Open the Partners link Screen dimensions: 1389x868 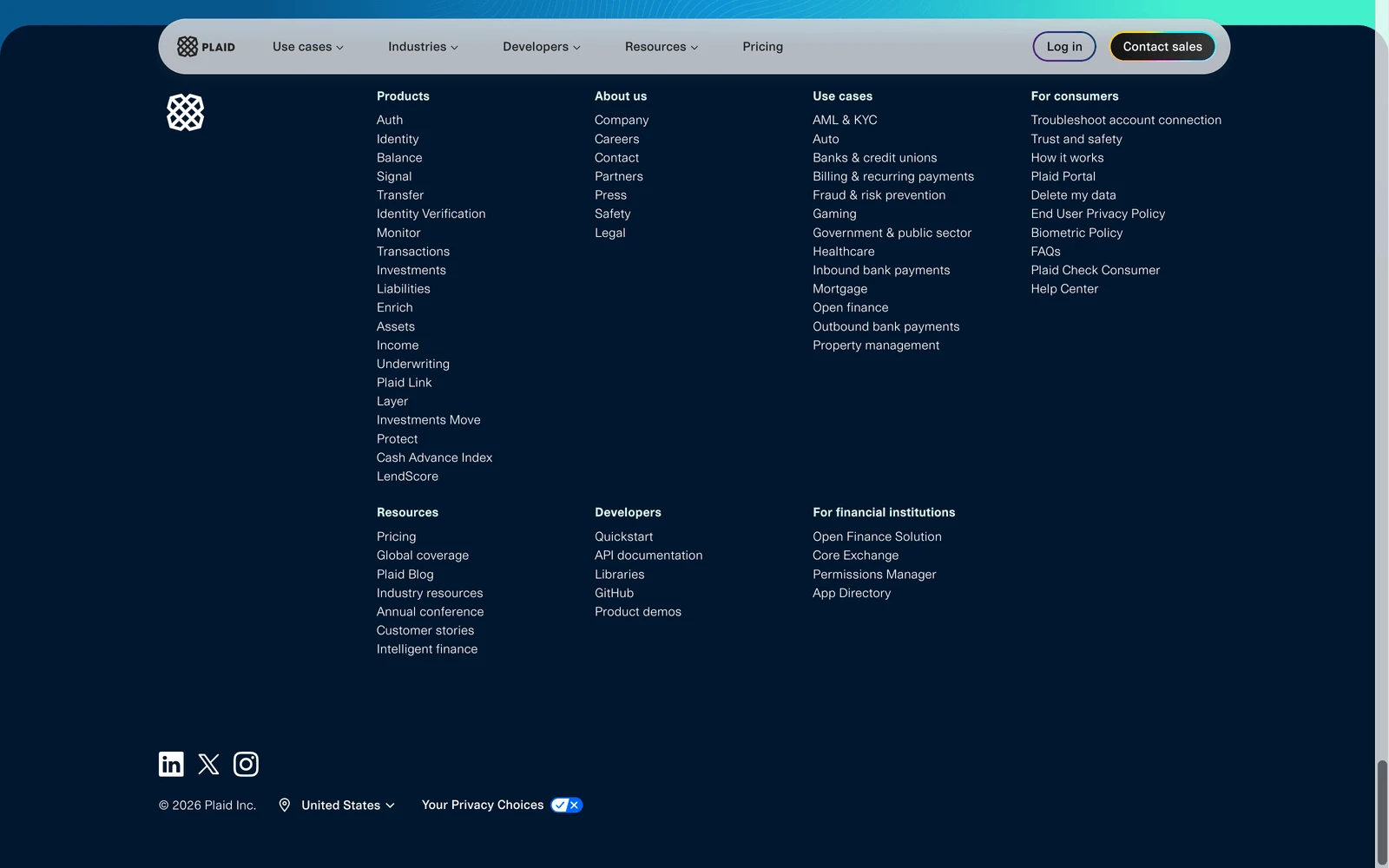point(619,176)
